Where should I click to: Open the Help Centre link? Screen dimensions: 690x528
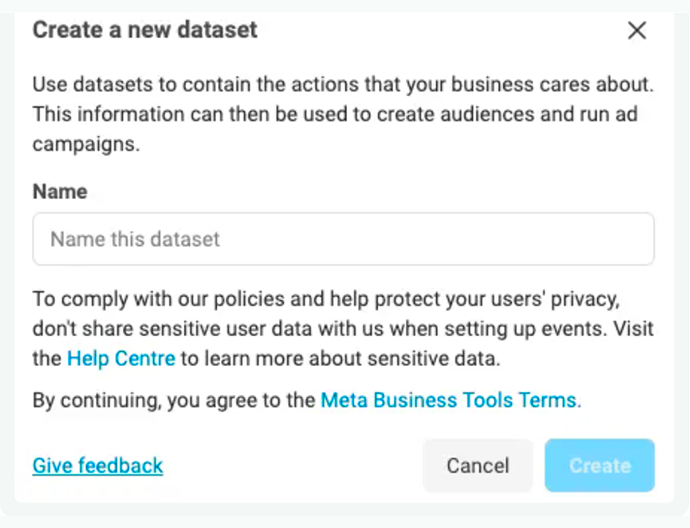pyautogui.click(x=121, y=358)
